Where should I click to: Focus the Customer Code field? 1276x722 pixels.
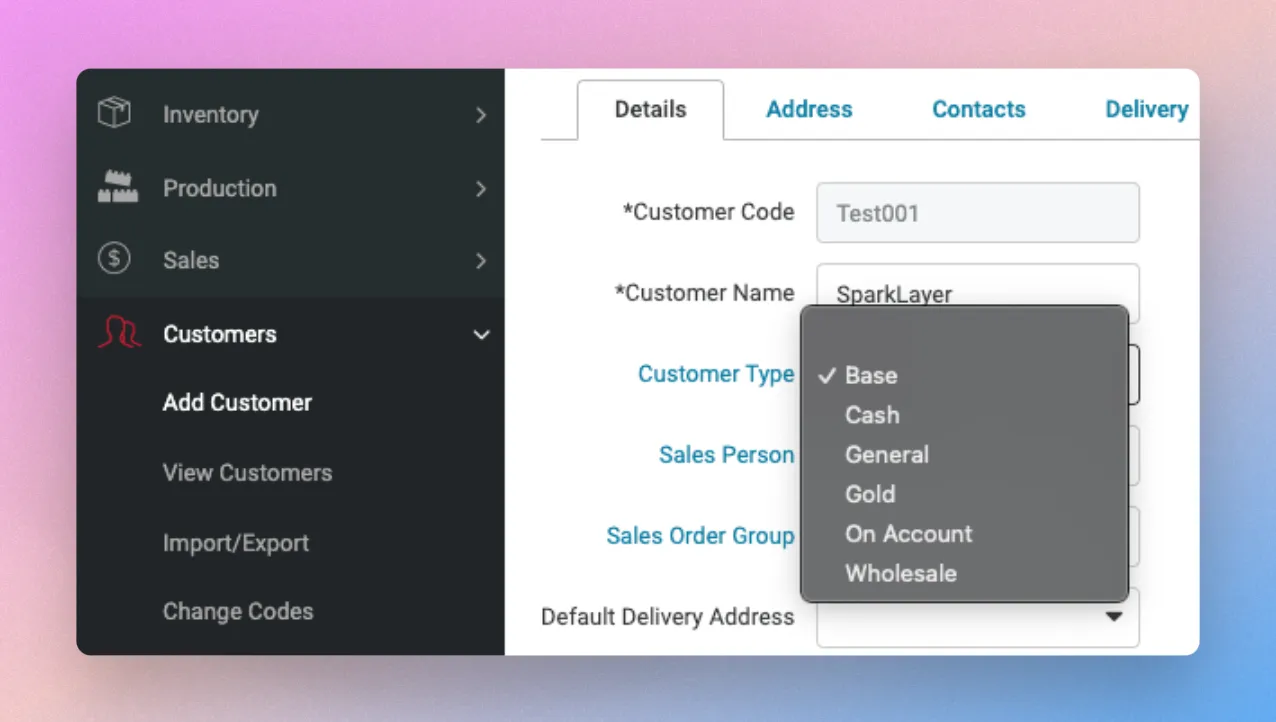[x=978, y=213]
